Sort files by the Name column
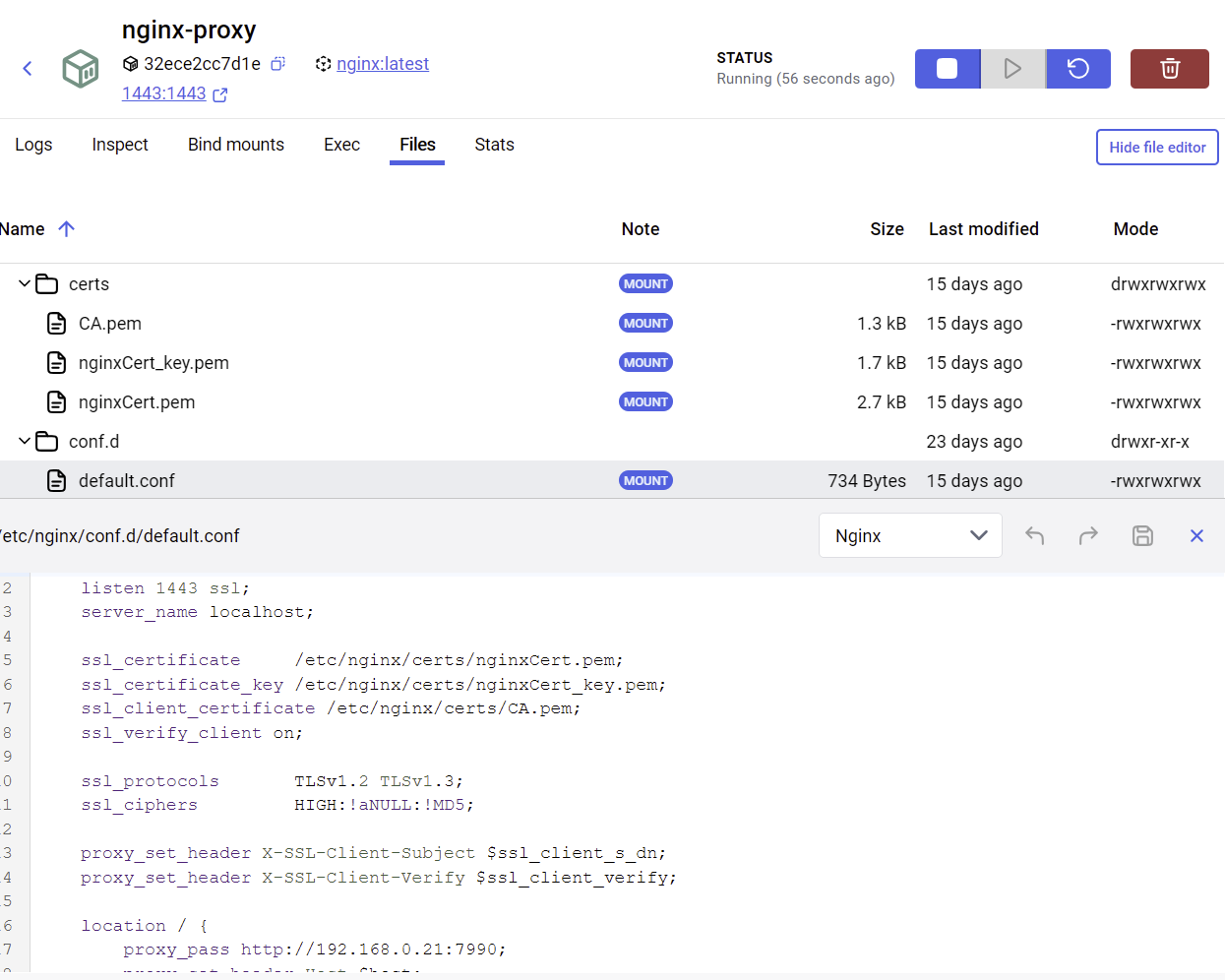The image size is (1225, 980). click(22, 229)
